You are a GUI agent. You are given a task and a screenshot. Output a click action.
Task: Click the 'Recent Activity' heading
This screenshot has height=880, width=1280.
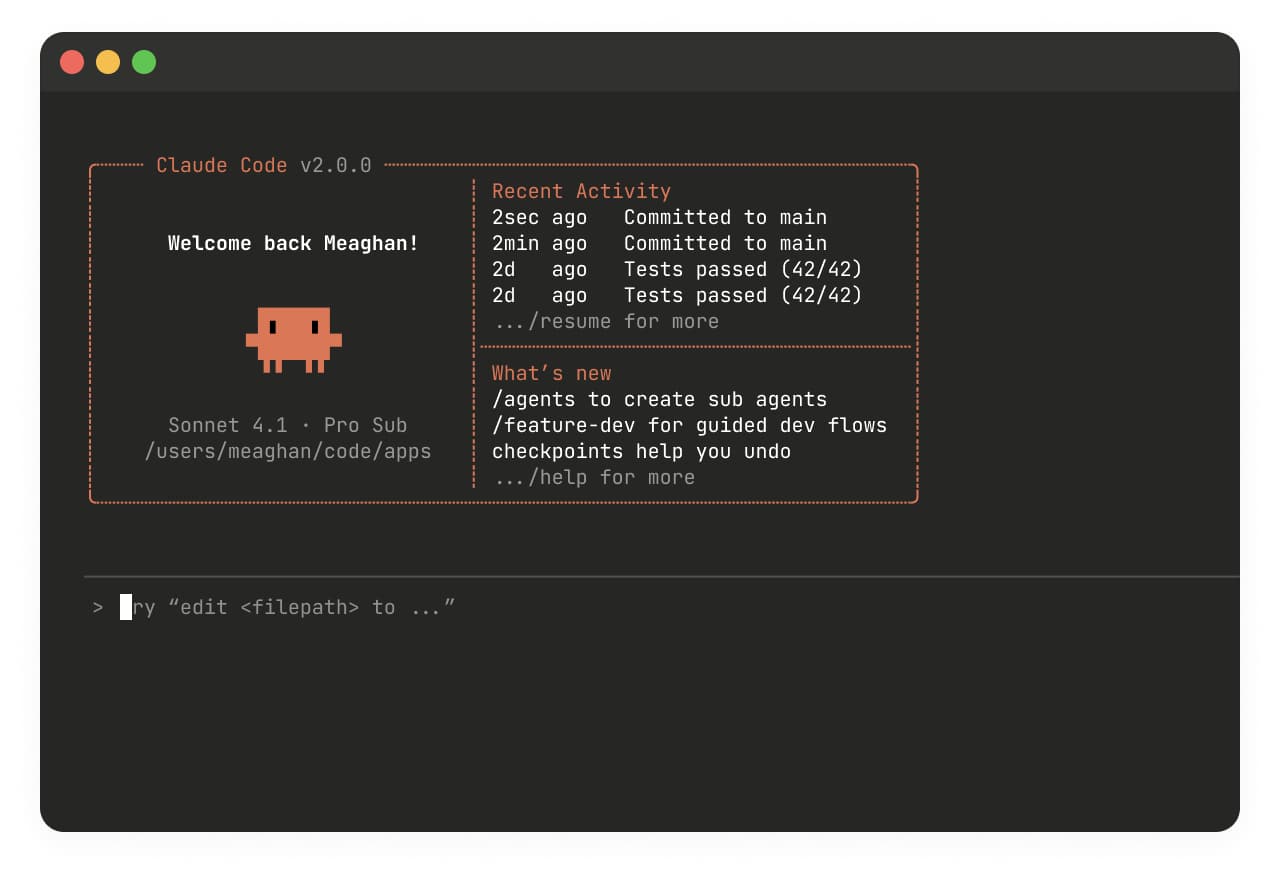coord(581,191)
